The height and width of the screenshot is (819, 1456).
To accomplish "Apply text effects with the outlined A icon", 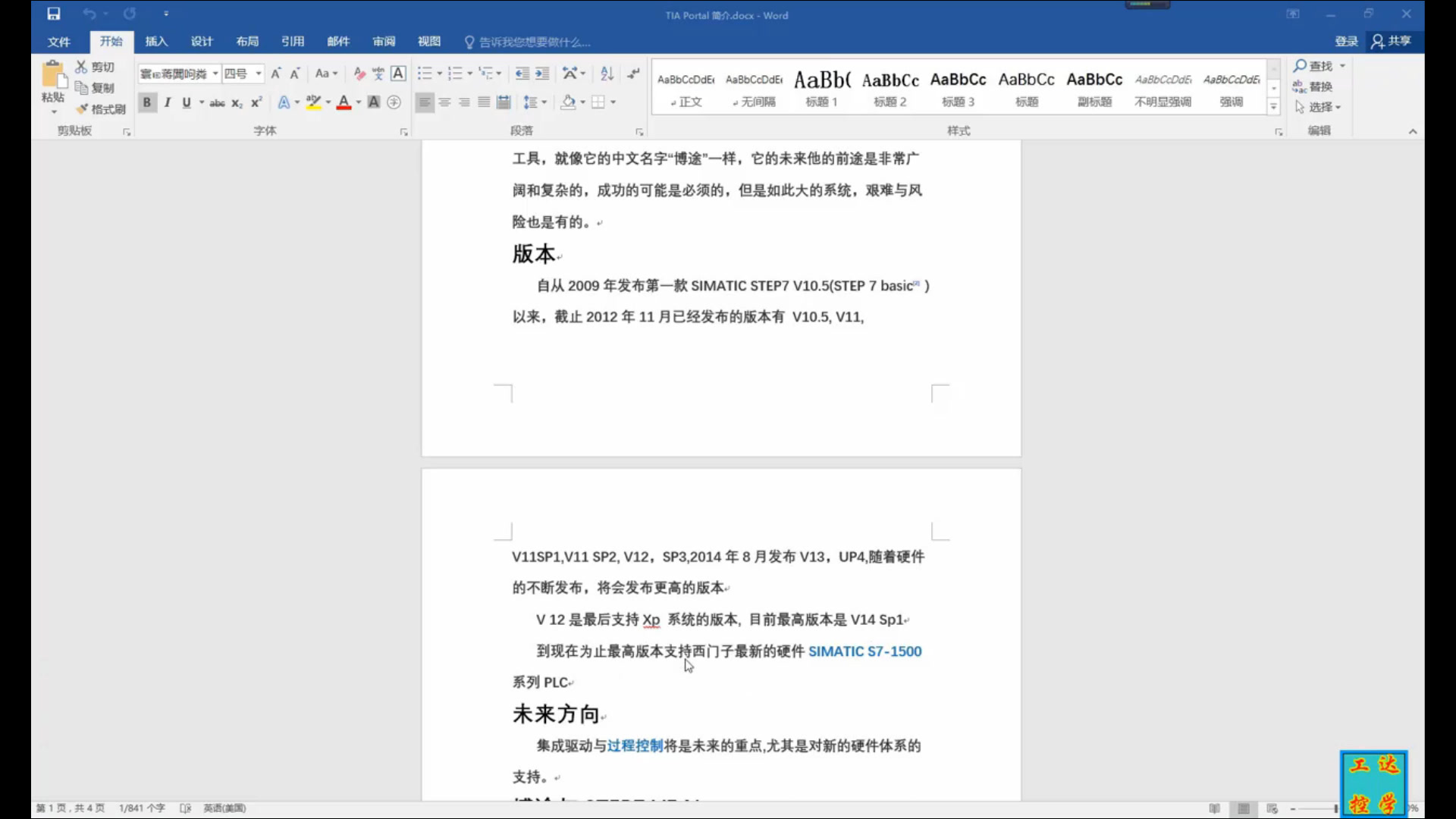I will coord(284,102).
